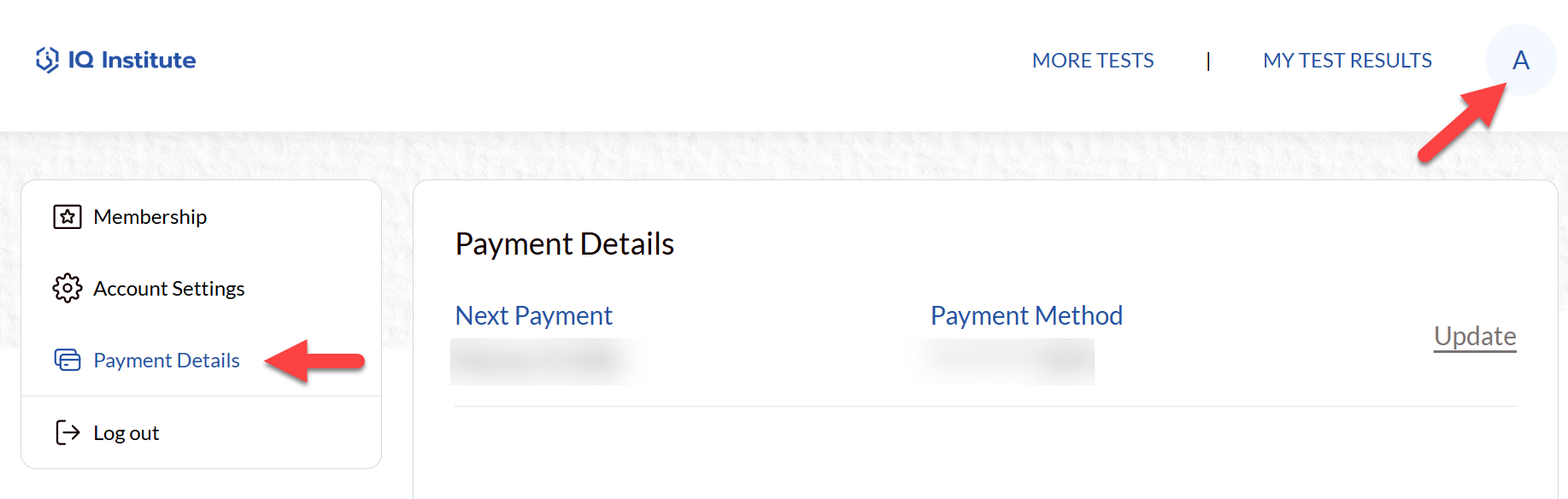Go to MY TEST RESULTS
The width and height of the screenshot is (1568, 499).
1347,61
